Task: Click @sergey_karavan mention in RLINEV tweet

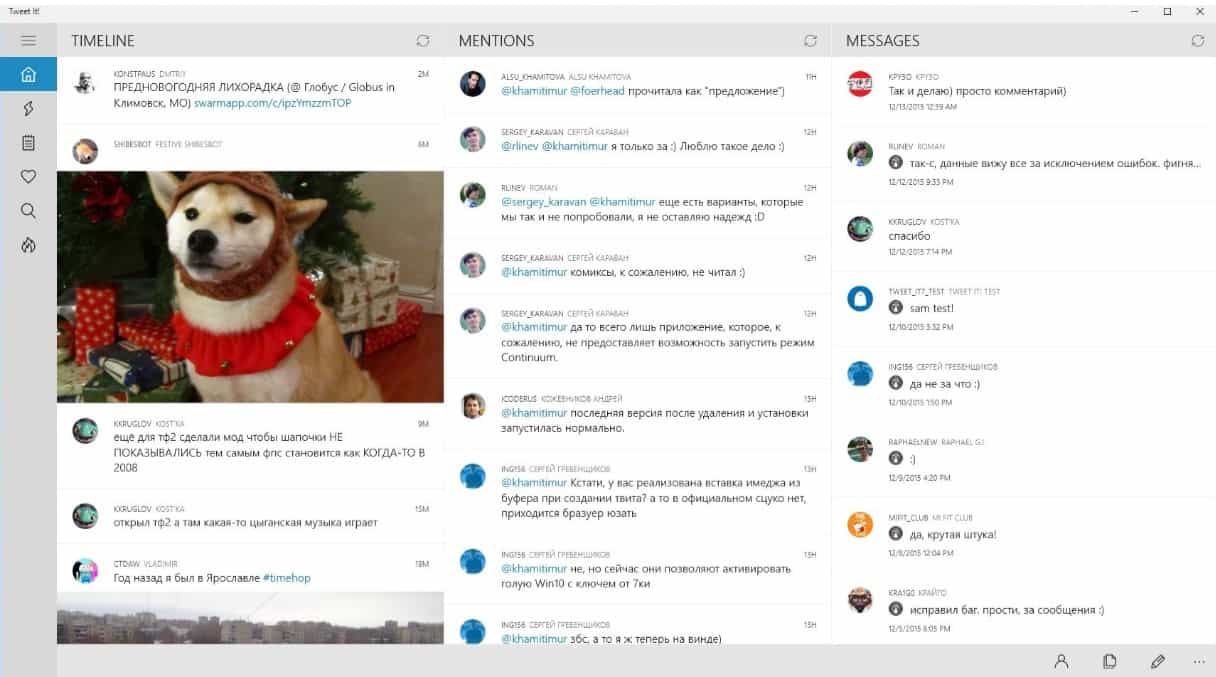Action: click(x=543, y=202)
